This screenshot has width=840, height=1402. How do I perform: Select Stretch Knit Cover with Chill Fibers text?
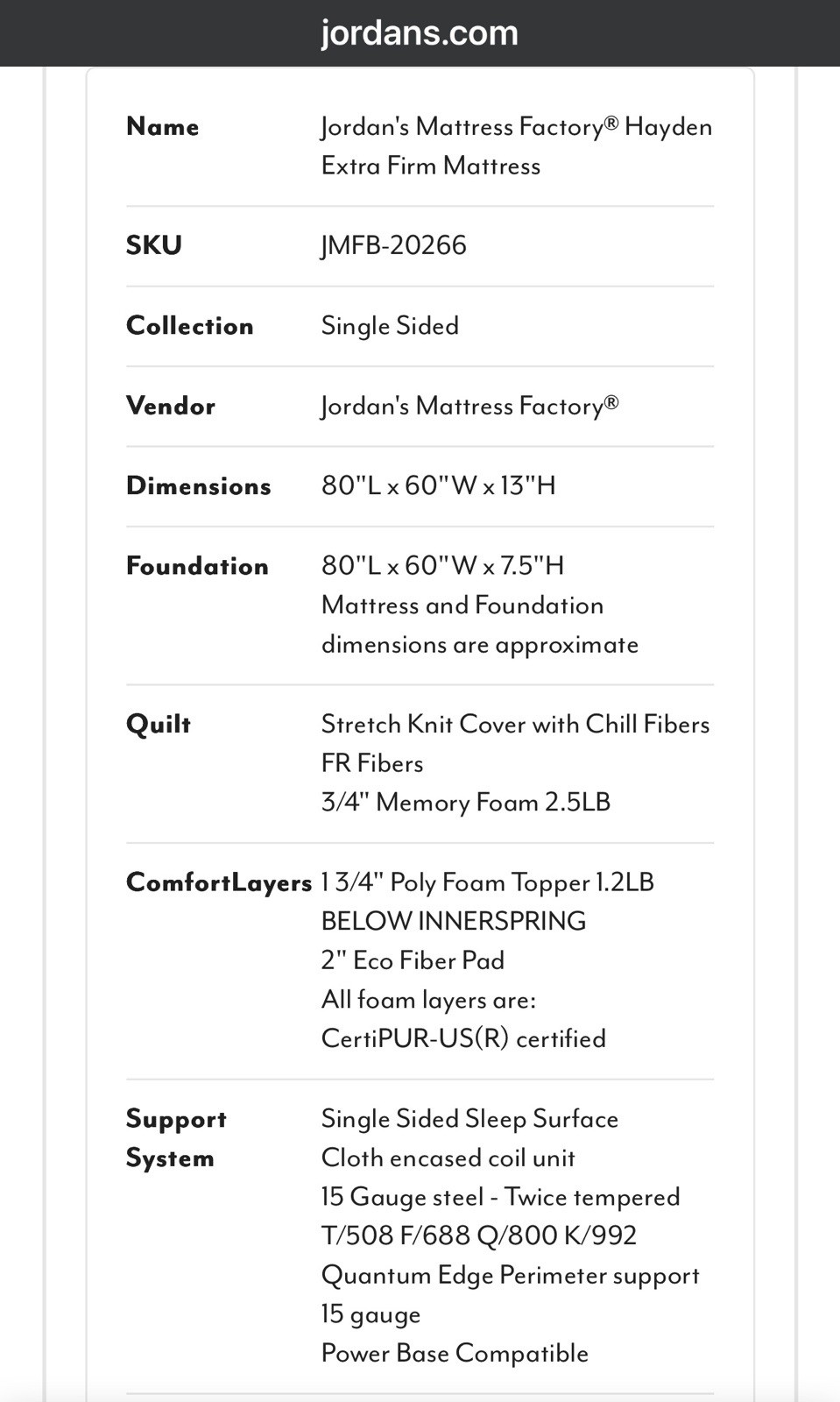pos(515,724)
